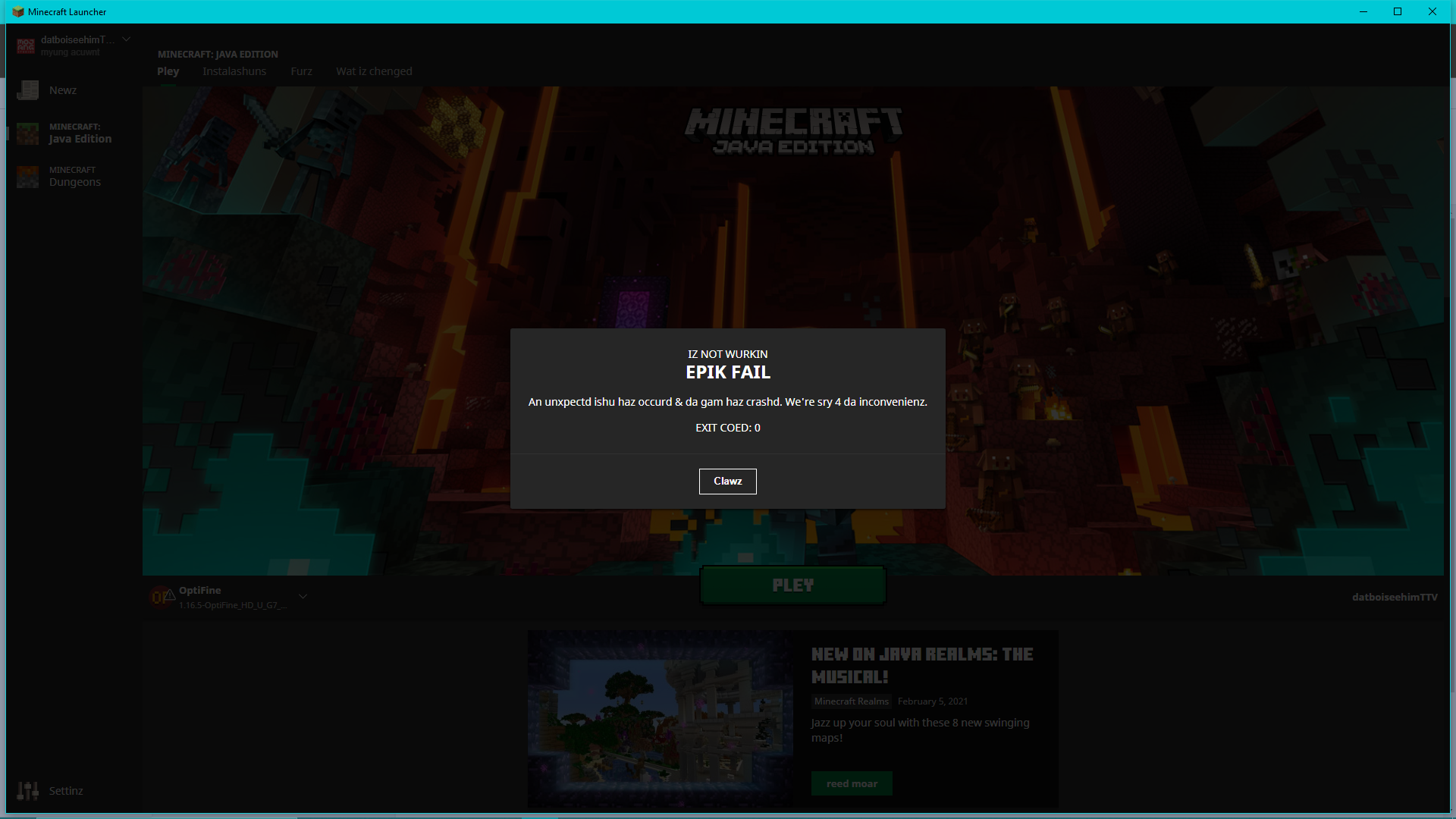Dismiss crash dialog with Clawz button
Screen dimensions: 1456x819
click(x=727, y=482)
